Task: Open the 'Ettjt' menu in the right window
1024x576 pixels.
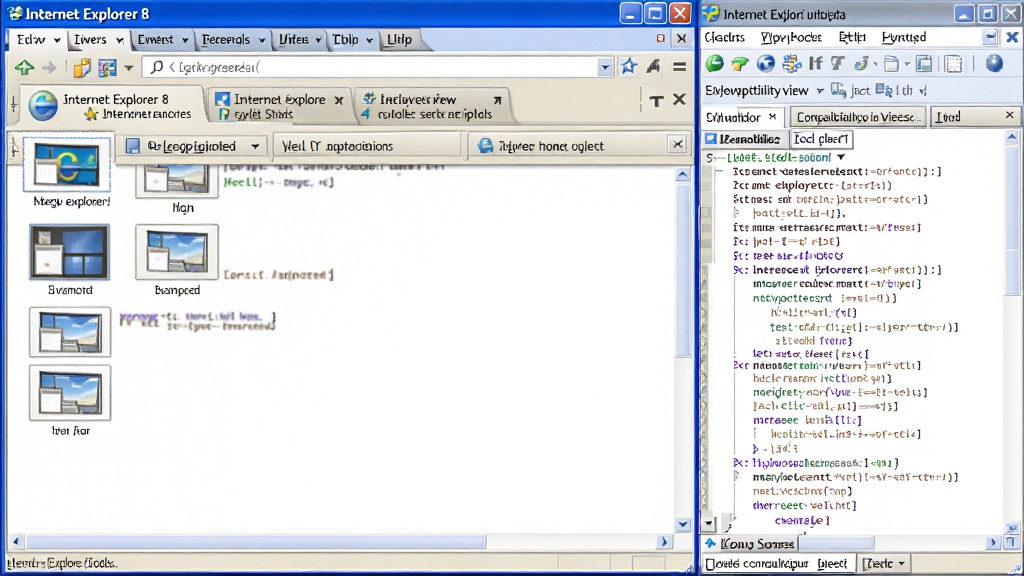Action: coord(852,38)
